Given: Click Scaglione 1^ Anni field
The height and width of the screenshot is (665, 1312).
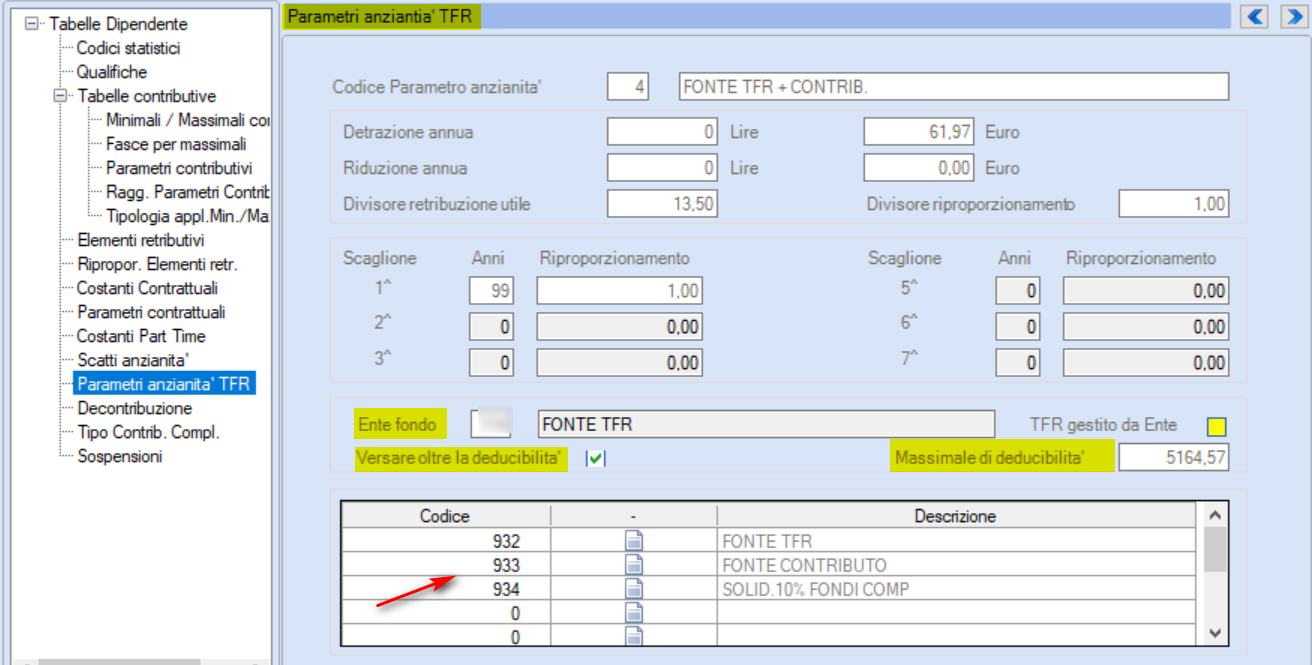Looking at the screenshot, I should pyautogui.click(x=491, y=291).
